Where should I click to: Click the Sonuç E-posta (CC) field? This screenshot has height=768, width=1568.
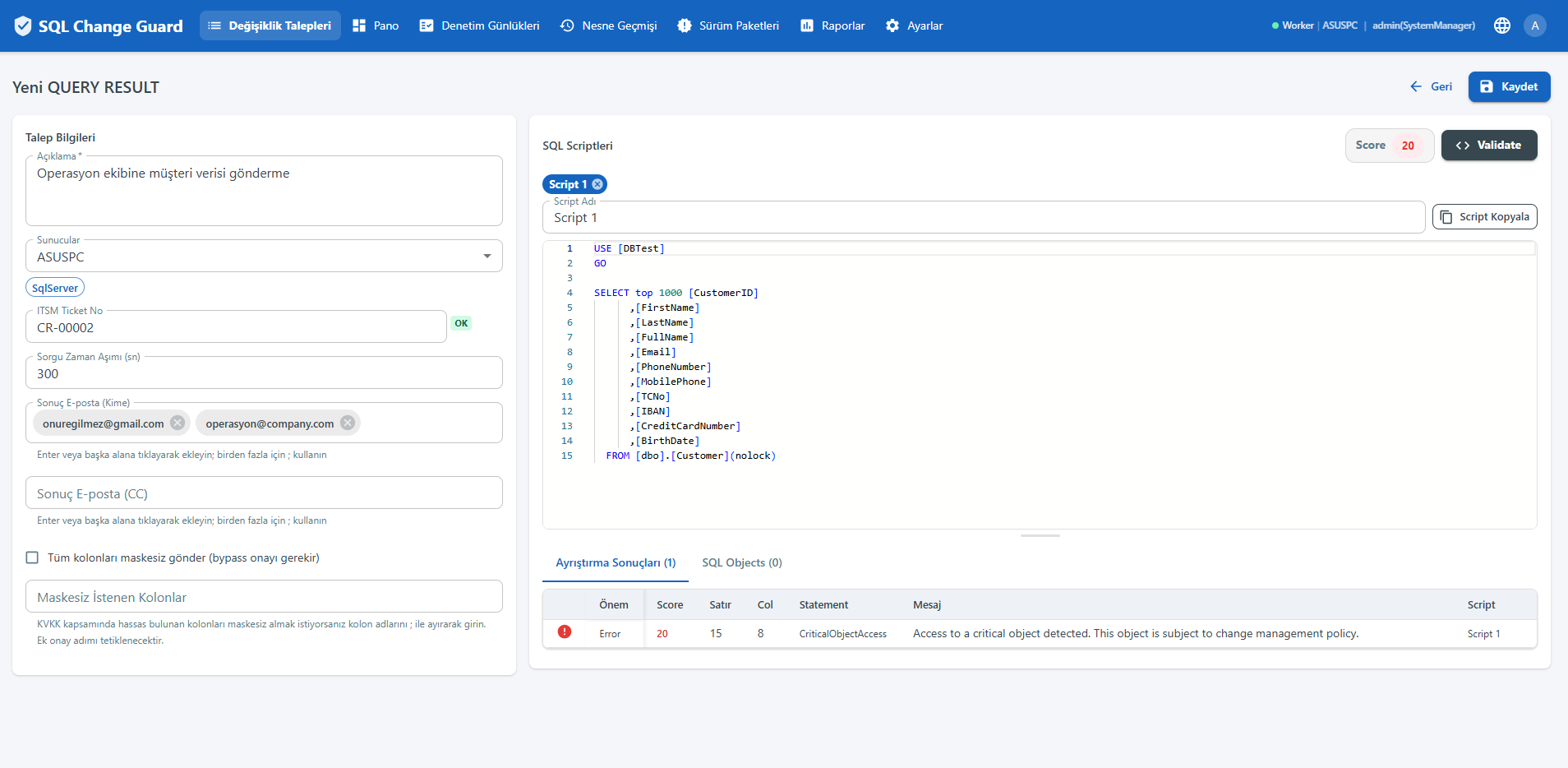point(264,493)
